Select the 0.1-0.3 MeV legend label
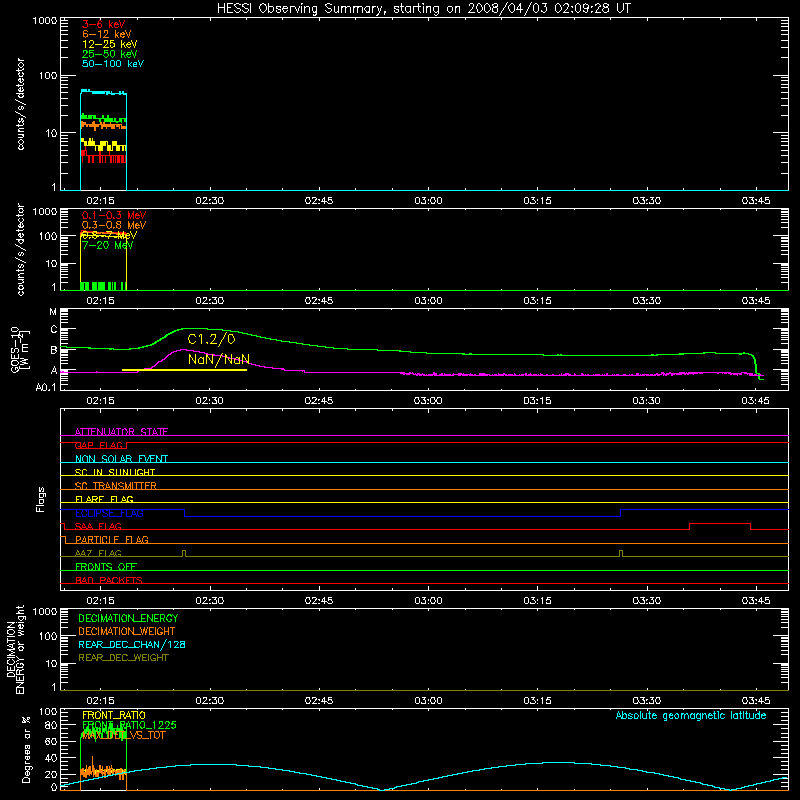Image resolution: width=800 pixels, height=800 pixels. [x=114, y=215]
